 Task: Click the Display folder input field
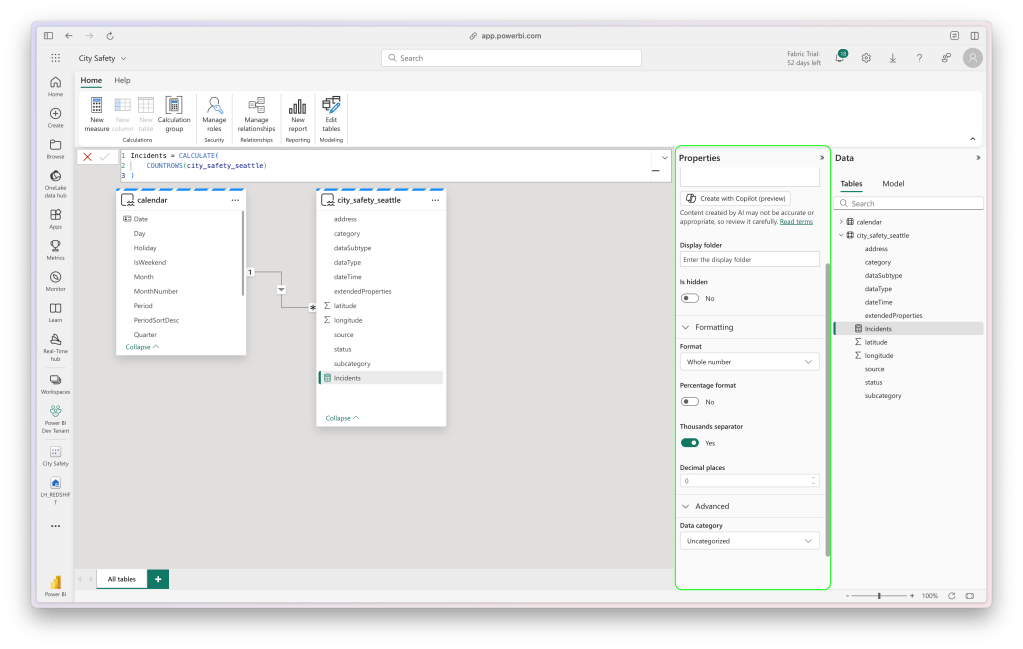(x=749, y=259)
